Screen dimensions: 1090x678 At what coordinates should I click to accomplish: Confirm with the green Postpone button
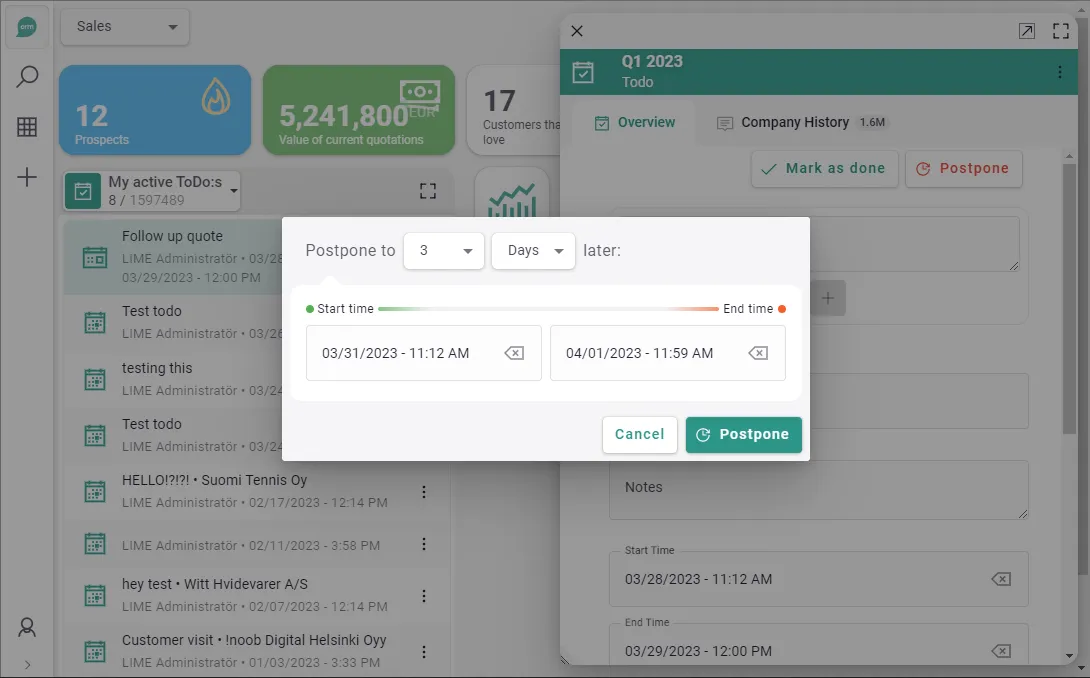point(743,435)
